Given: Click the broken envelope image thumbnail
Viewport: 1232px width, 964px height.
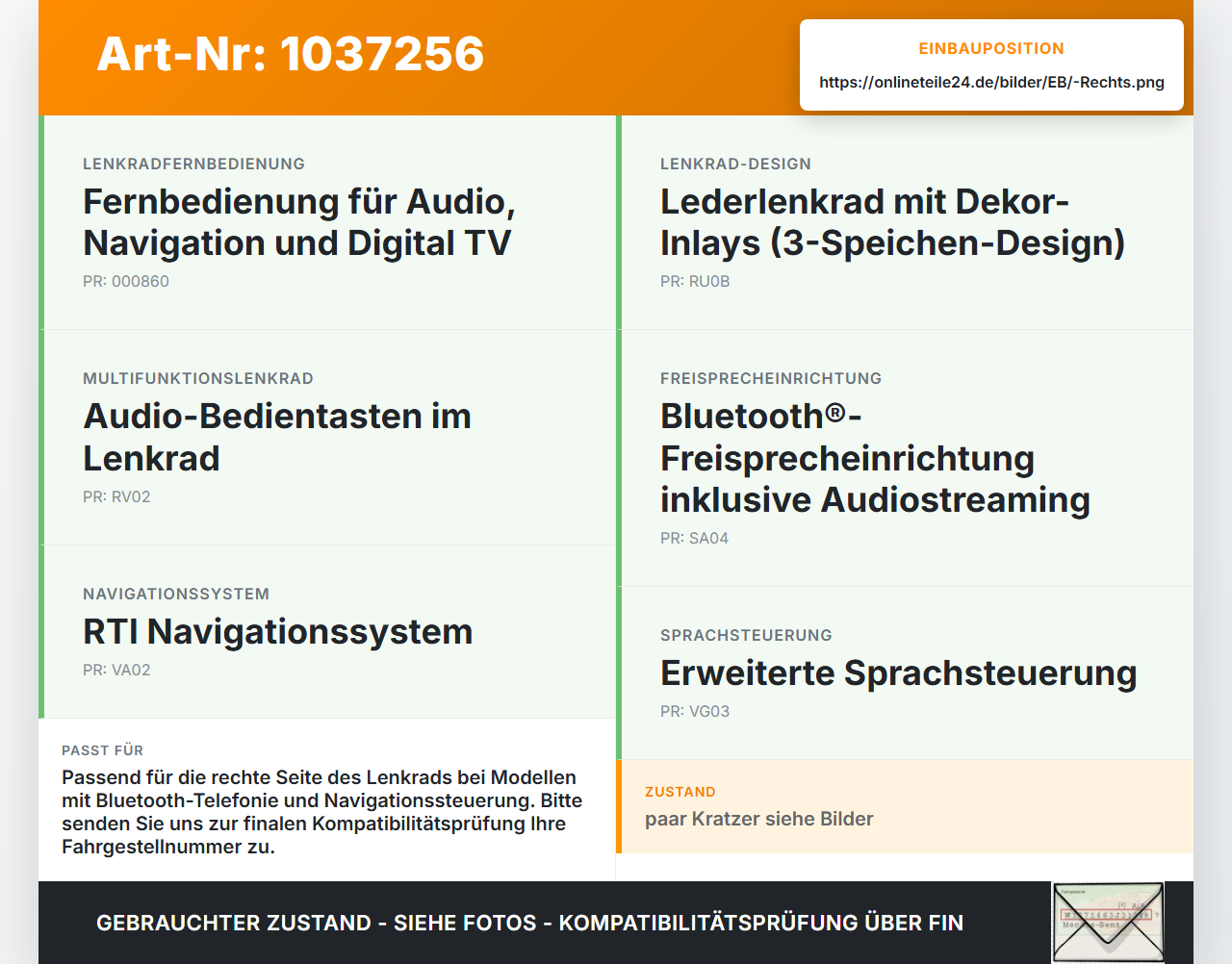Looking at the screenshot, I should 1108,922.
